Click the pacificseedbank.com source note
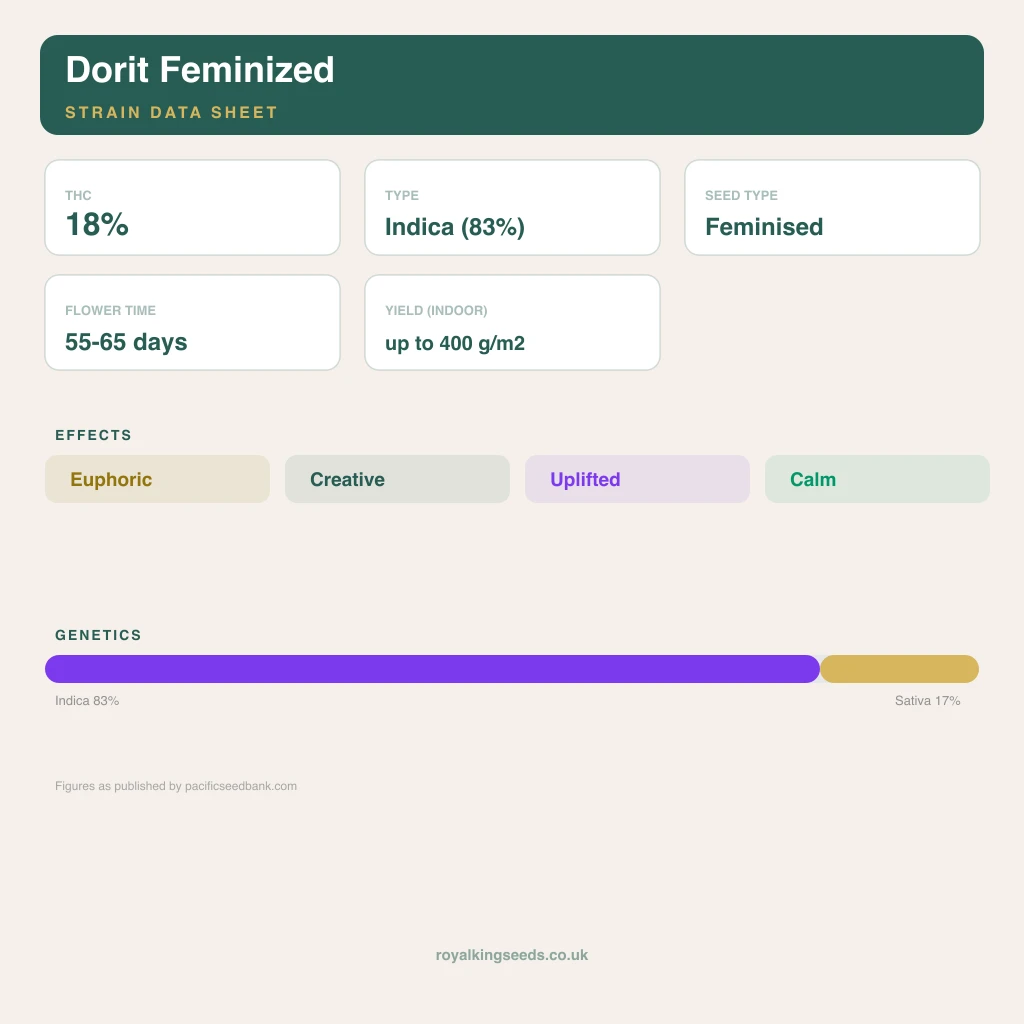This screenshot has height=1024, width=1024. click(176, 786)
